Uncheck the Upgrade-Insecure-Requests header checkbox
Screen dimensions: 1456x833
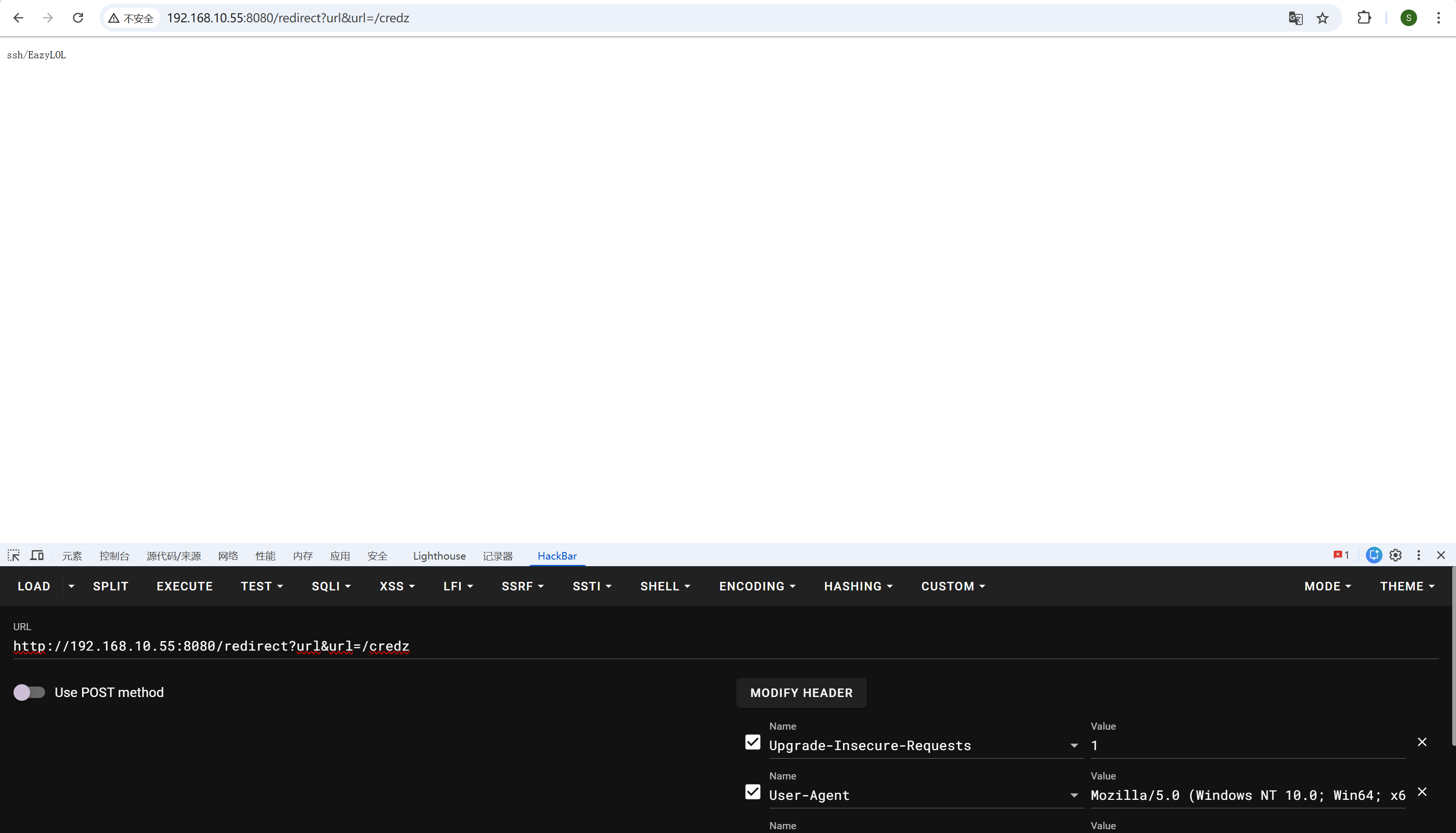[x=752, y=742]
